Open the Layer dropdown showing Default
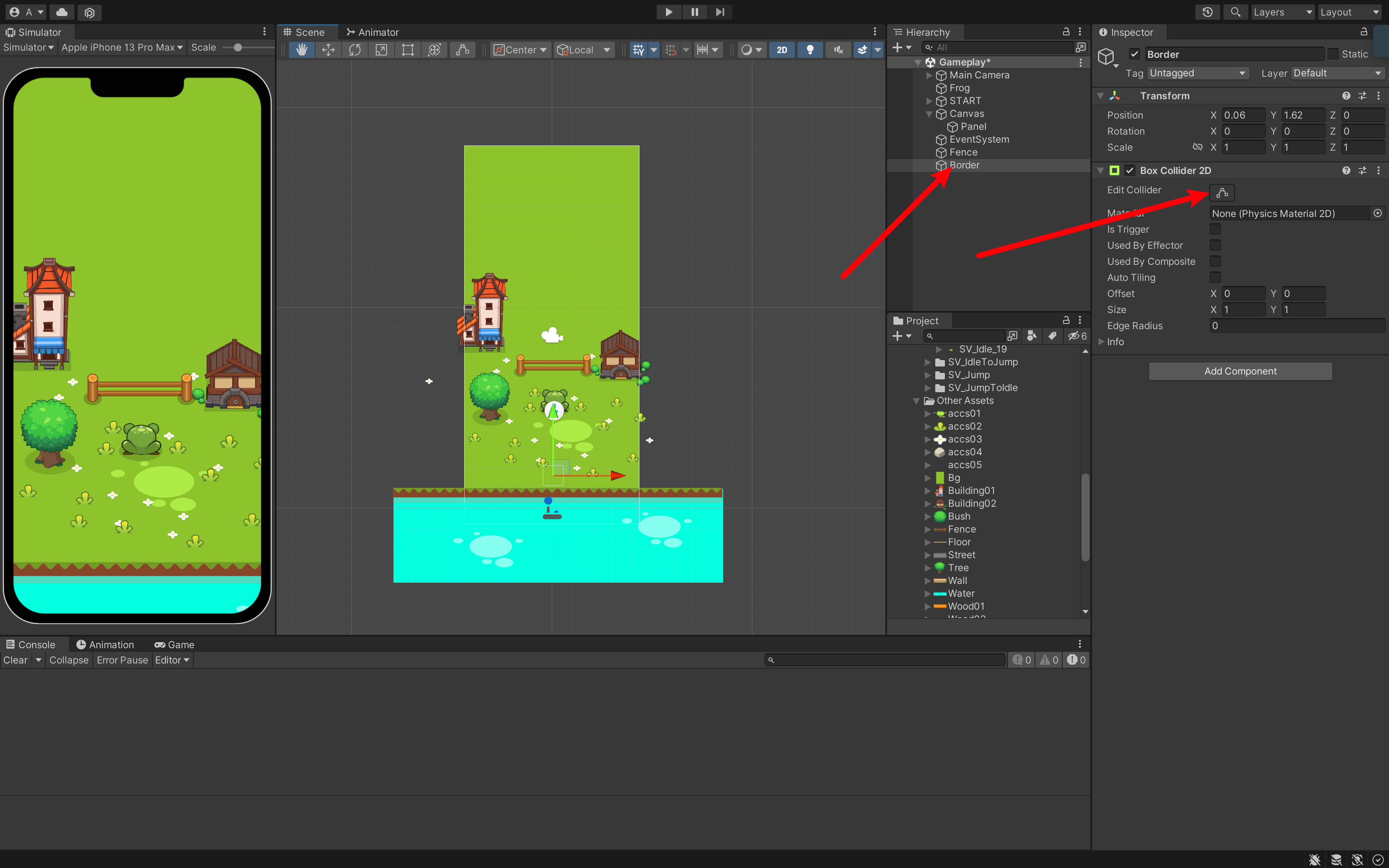 [x=1338, y=73]
